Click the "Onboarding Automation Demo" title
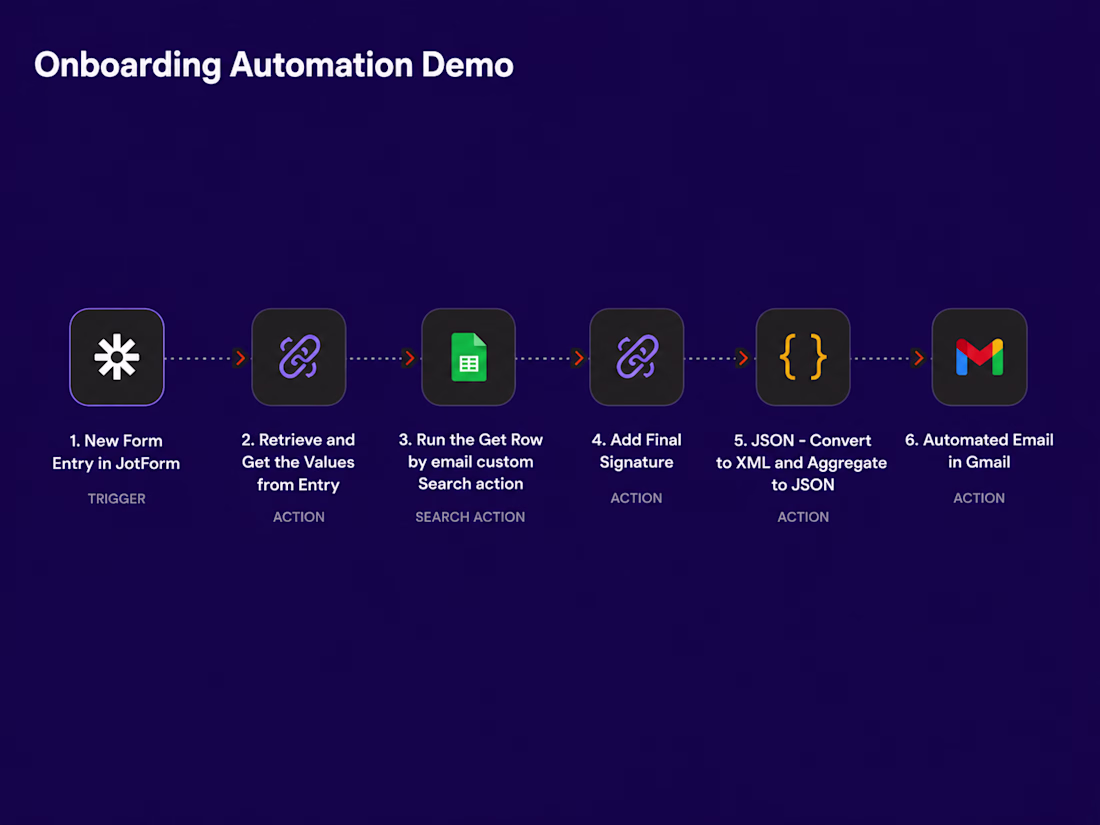This screenshot has width=1100, height=825. coord(274,65)
